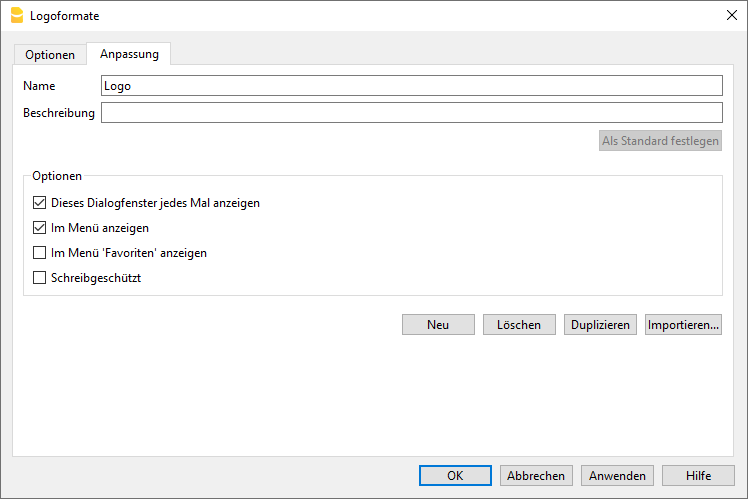Uncheck Dieses Dialogfenster jedes Mal anzeigen

point(40,203)
